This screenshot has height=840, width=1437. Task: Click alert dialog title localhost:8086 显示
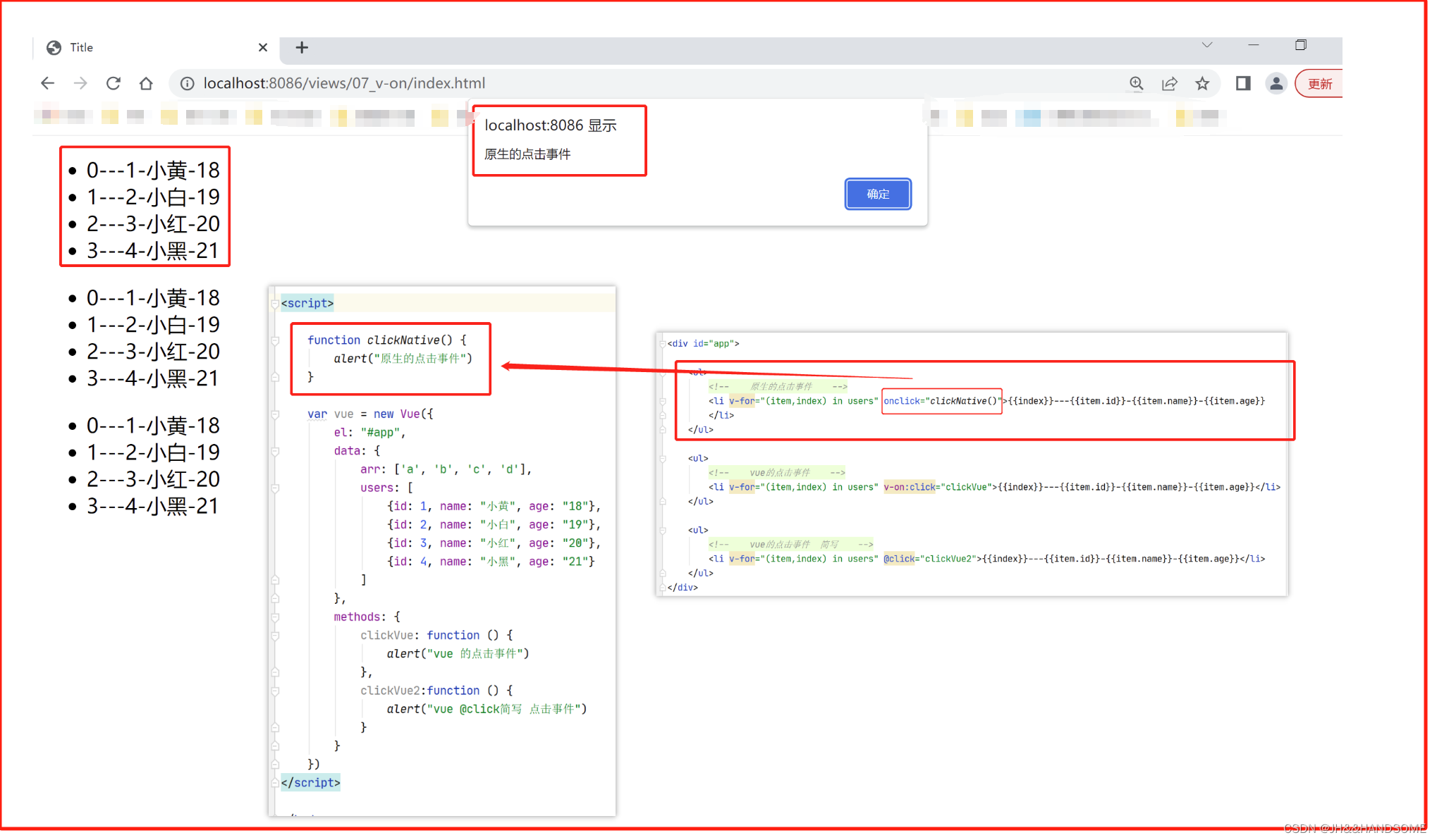click(x=551, y=125)
